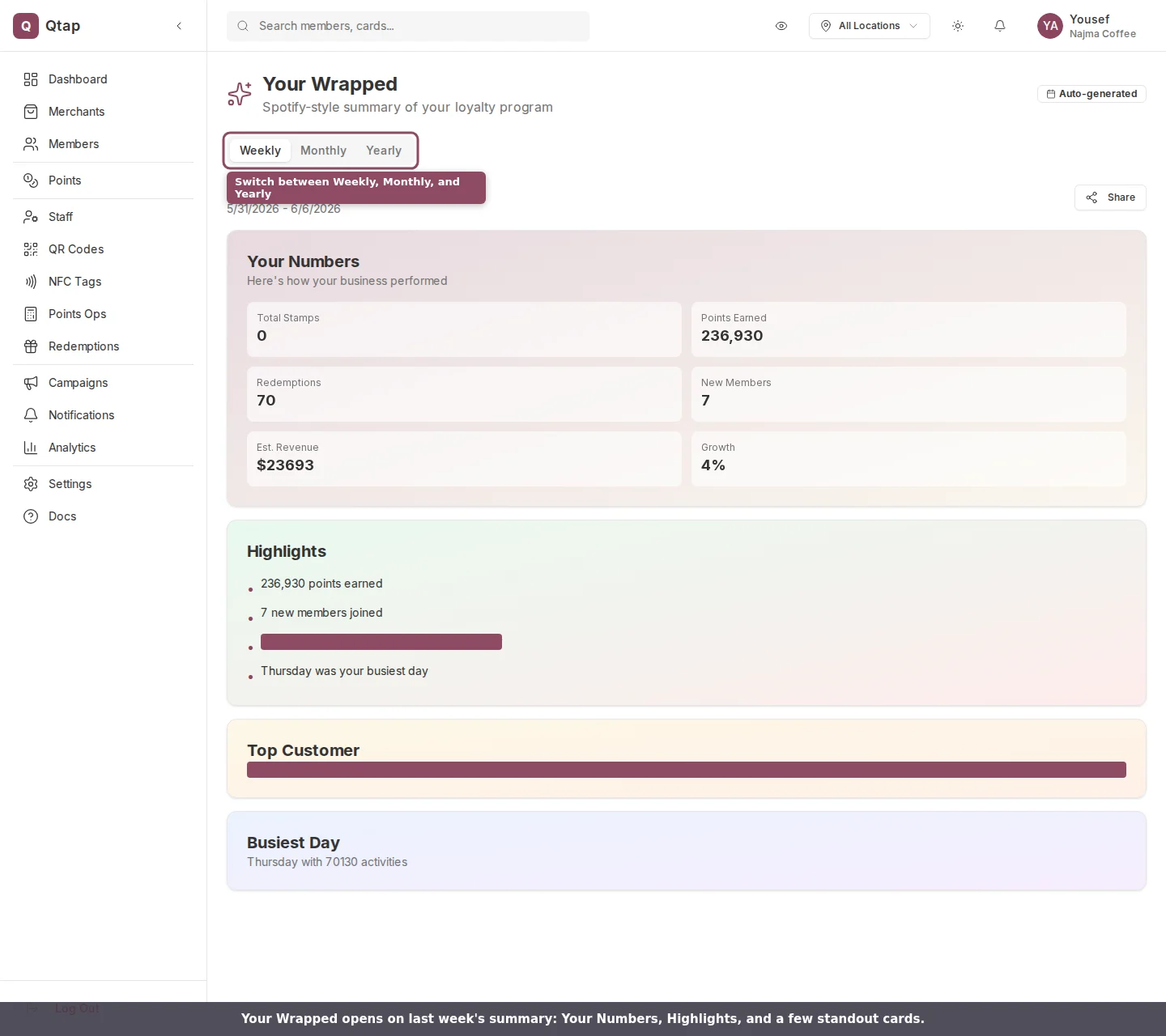The image size is (1166, 1036).
Task: Expand the All Locations dropdown arrow
Action: 913,26
